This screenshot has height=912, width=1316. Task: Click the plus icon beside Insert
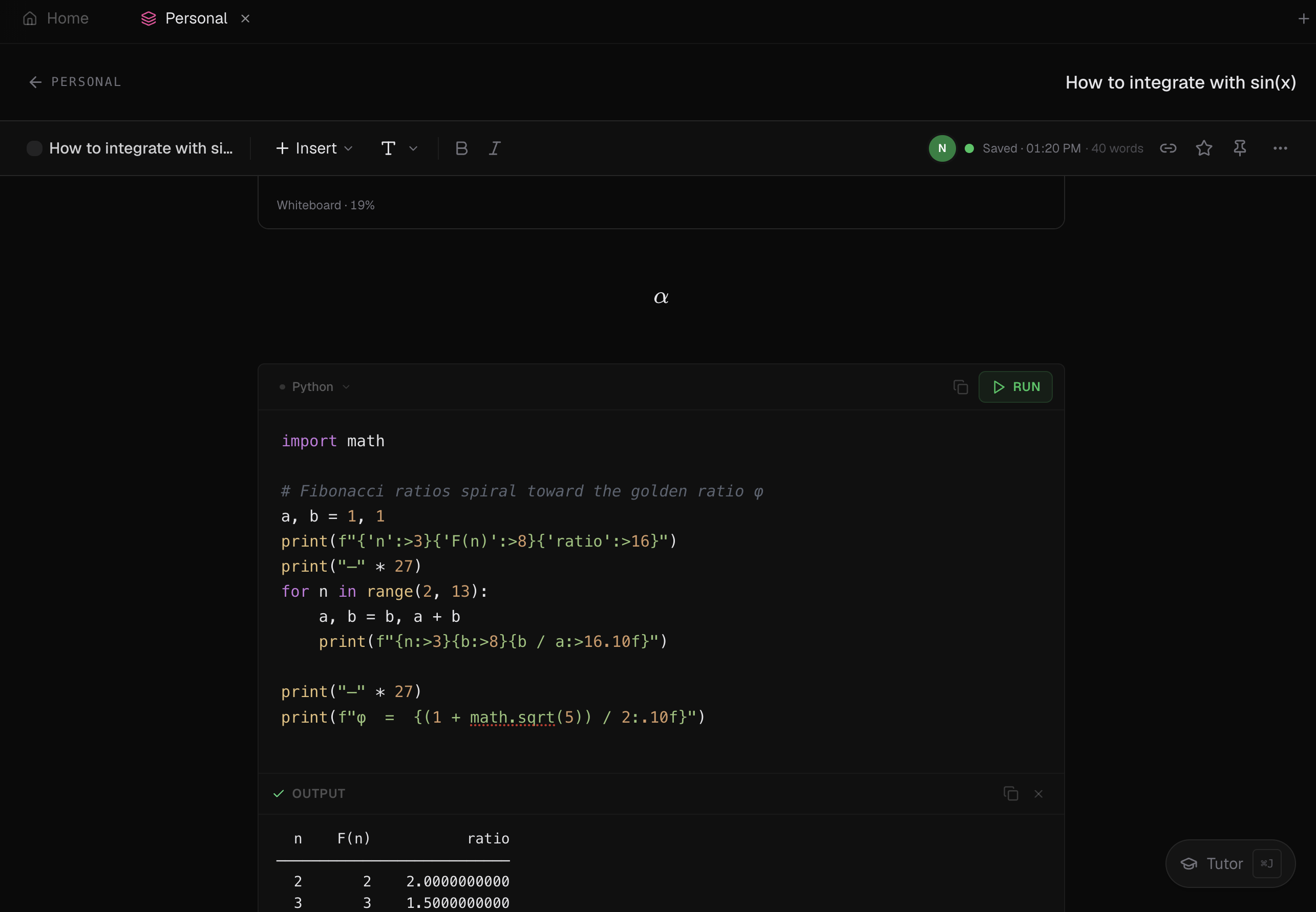coord(282,148)
